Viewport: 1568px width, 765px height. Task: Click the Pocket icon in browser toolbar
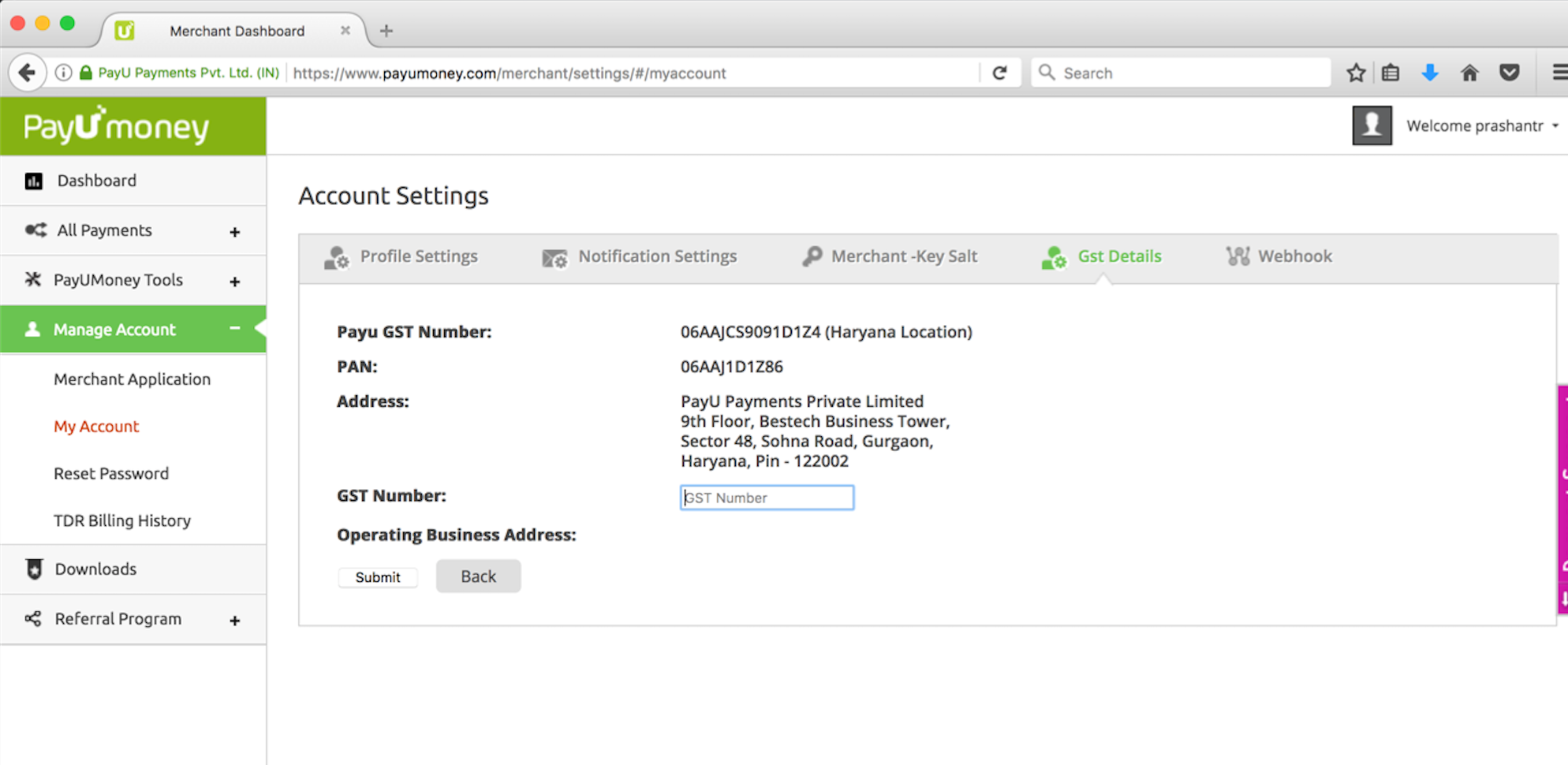[1510, 73]
